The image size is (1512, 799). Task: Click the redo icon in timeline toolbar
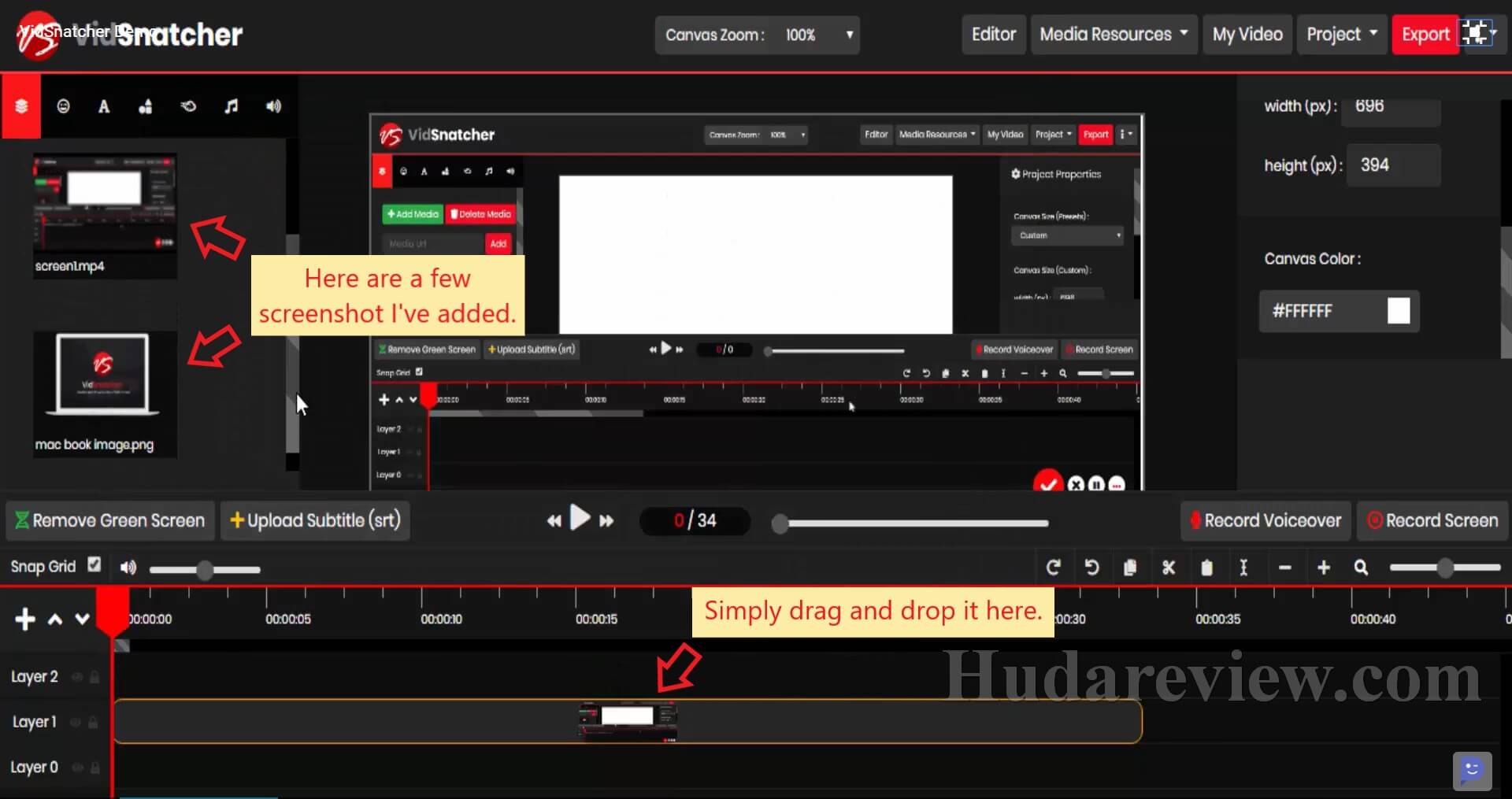1053,568
